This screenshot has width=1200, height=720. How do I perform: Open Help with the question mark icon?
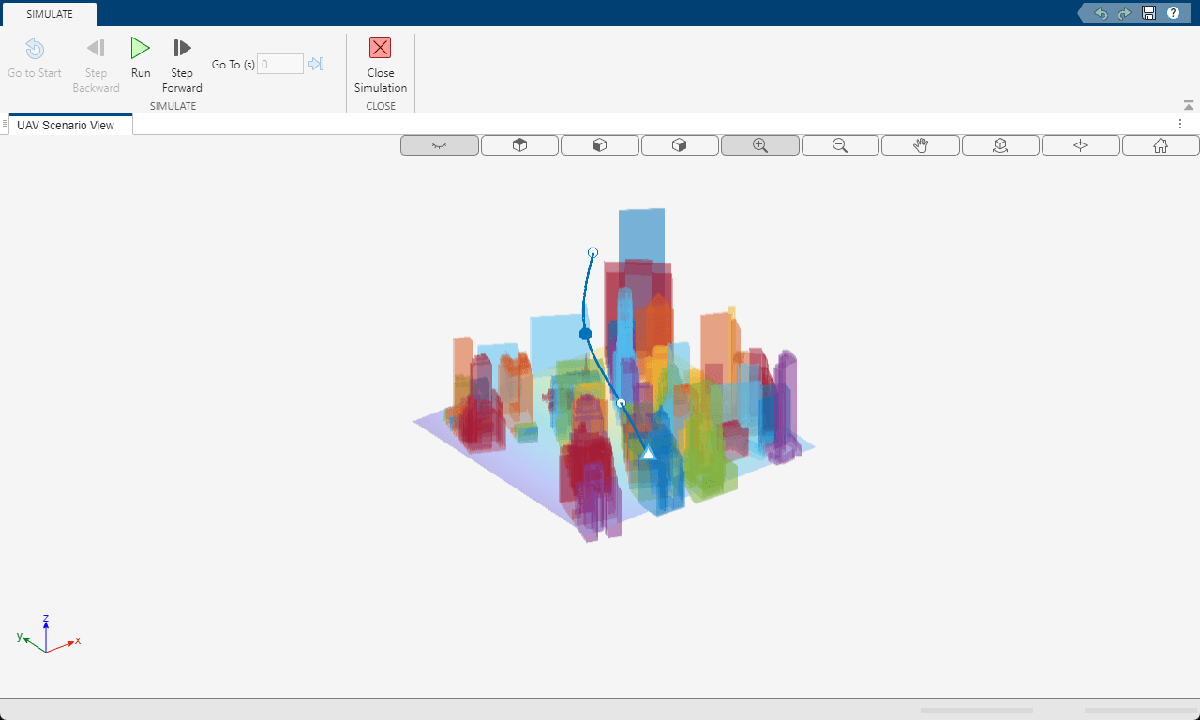point(1173,13)
